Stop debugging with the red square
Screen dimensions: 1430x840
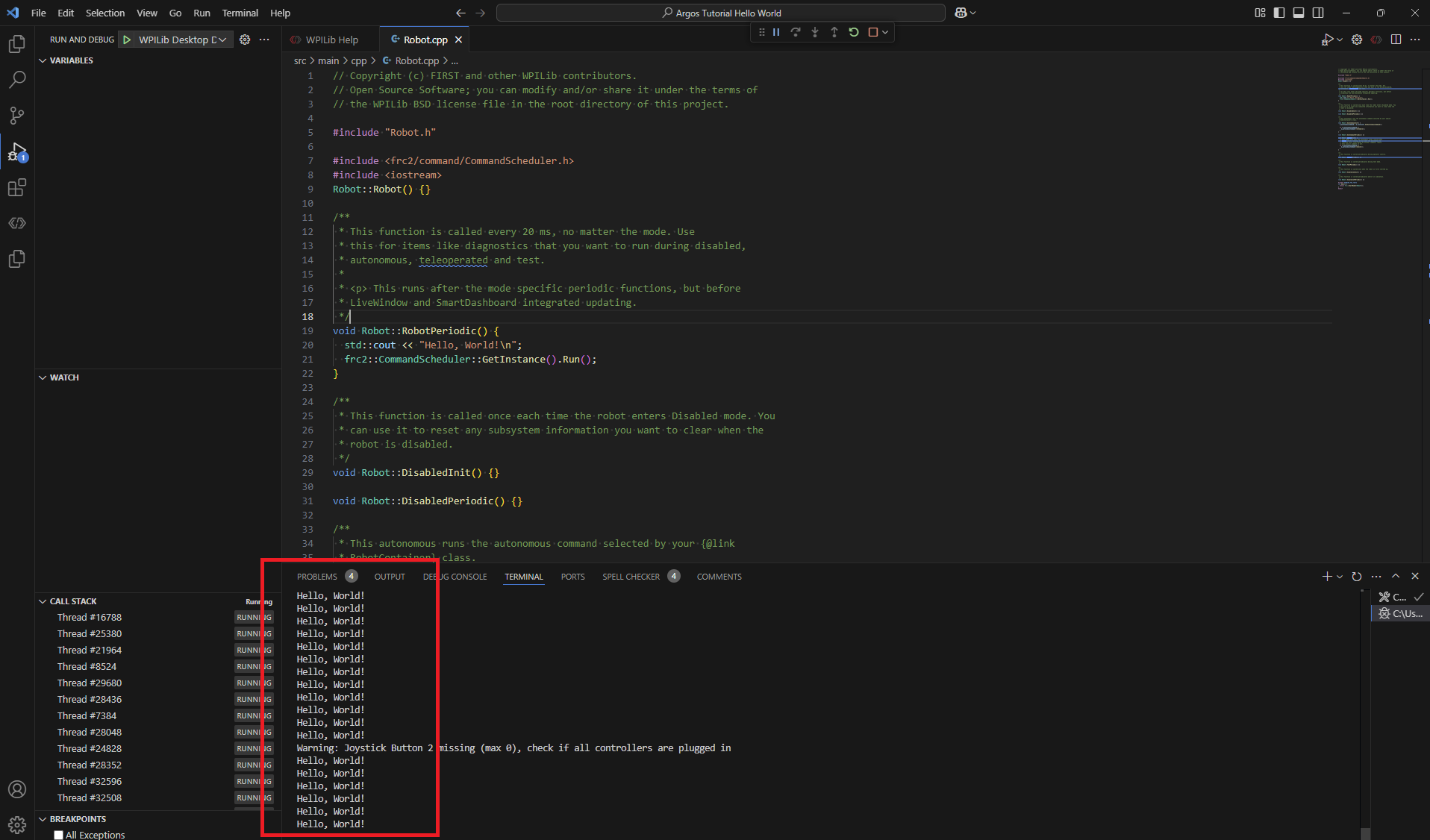(872, 32)
